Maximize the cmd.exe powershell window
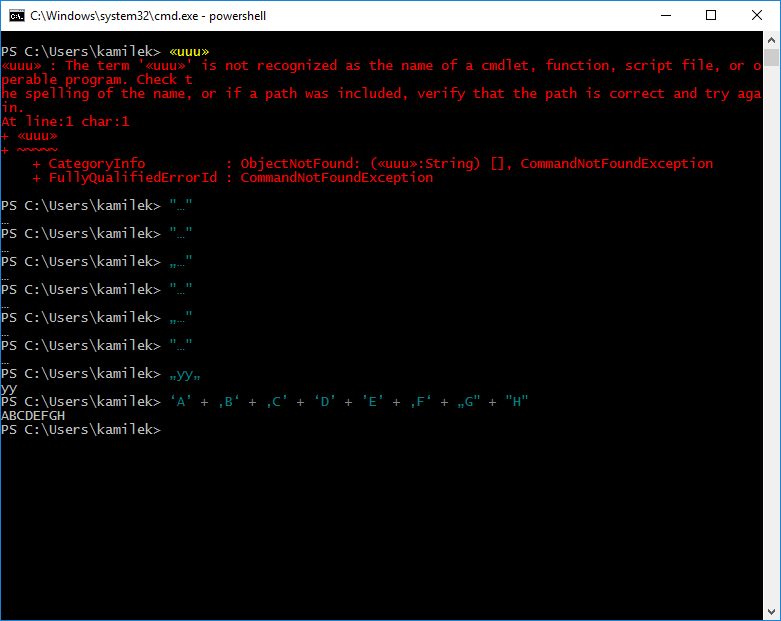This screenshot has width=781, height=621. tap(711, 15)
